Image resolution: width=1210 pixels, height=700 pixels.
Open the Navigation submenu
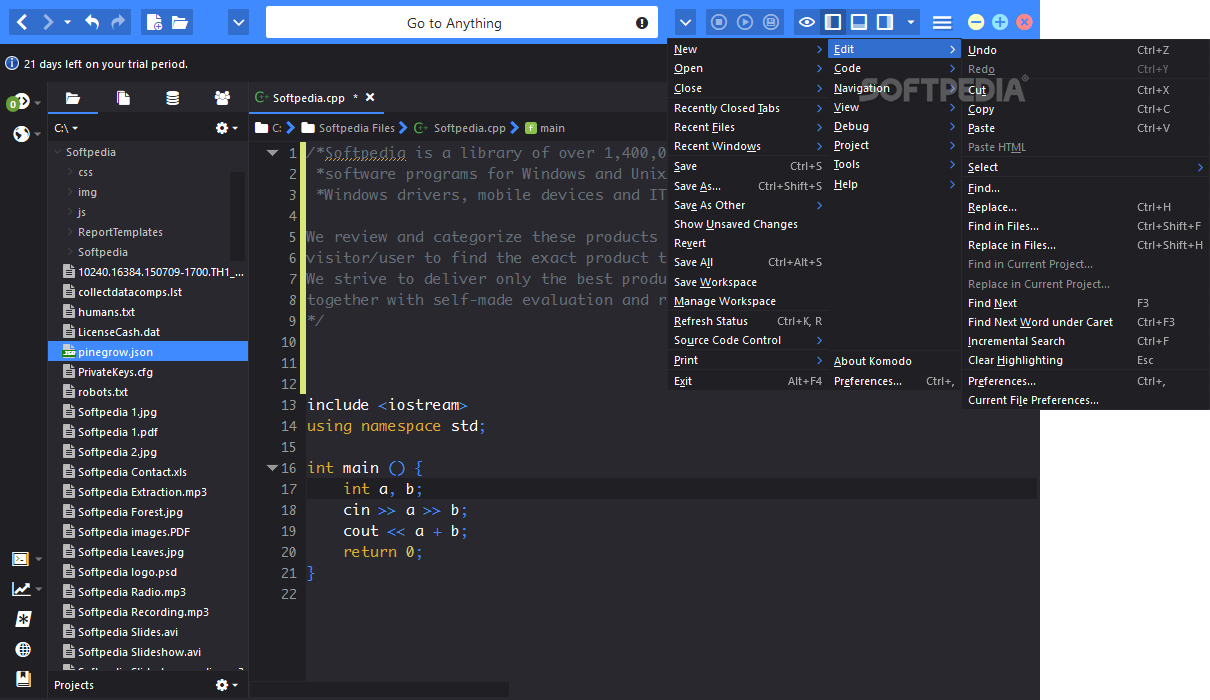coord(894,88)
